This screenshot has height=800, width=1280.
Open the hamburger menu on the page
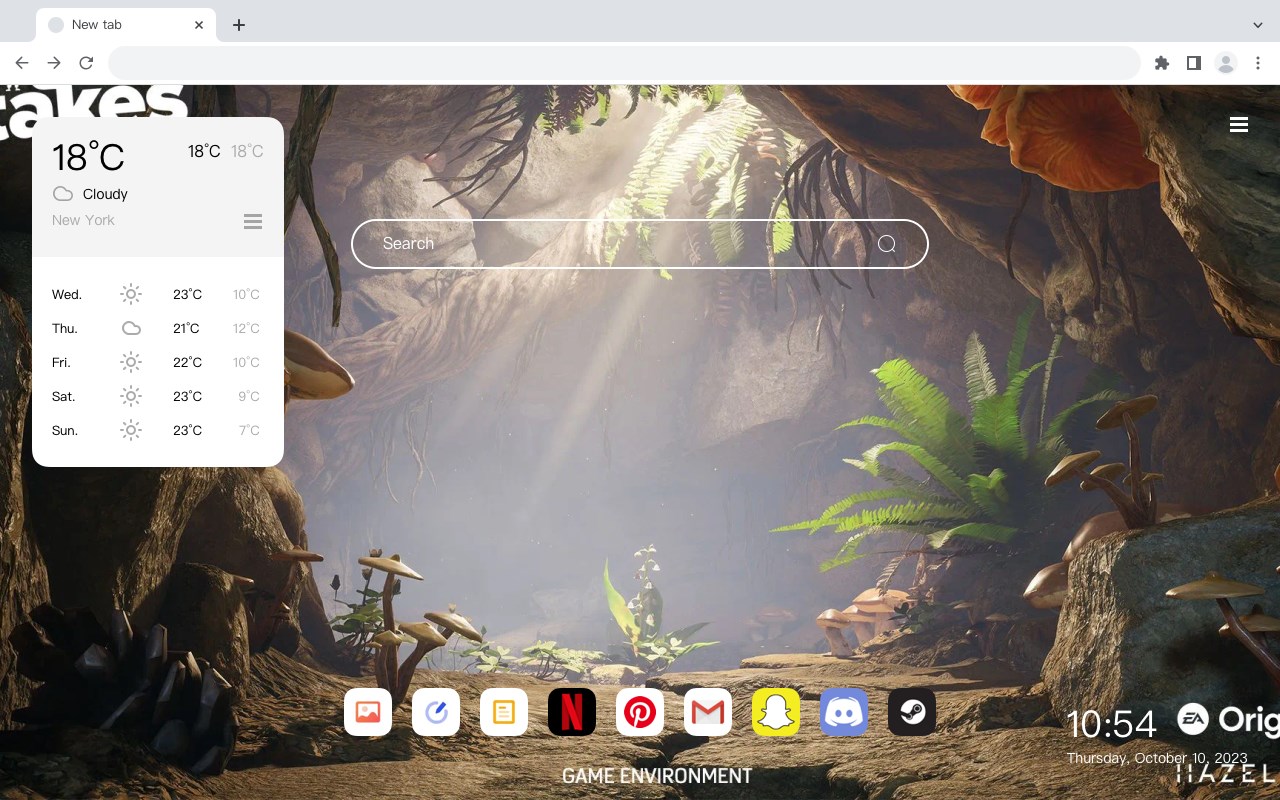tap(1239, 124)
